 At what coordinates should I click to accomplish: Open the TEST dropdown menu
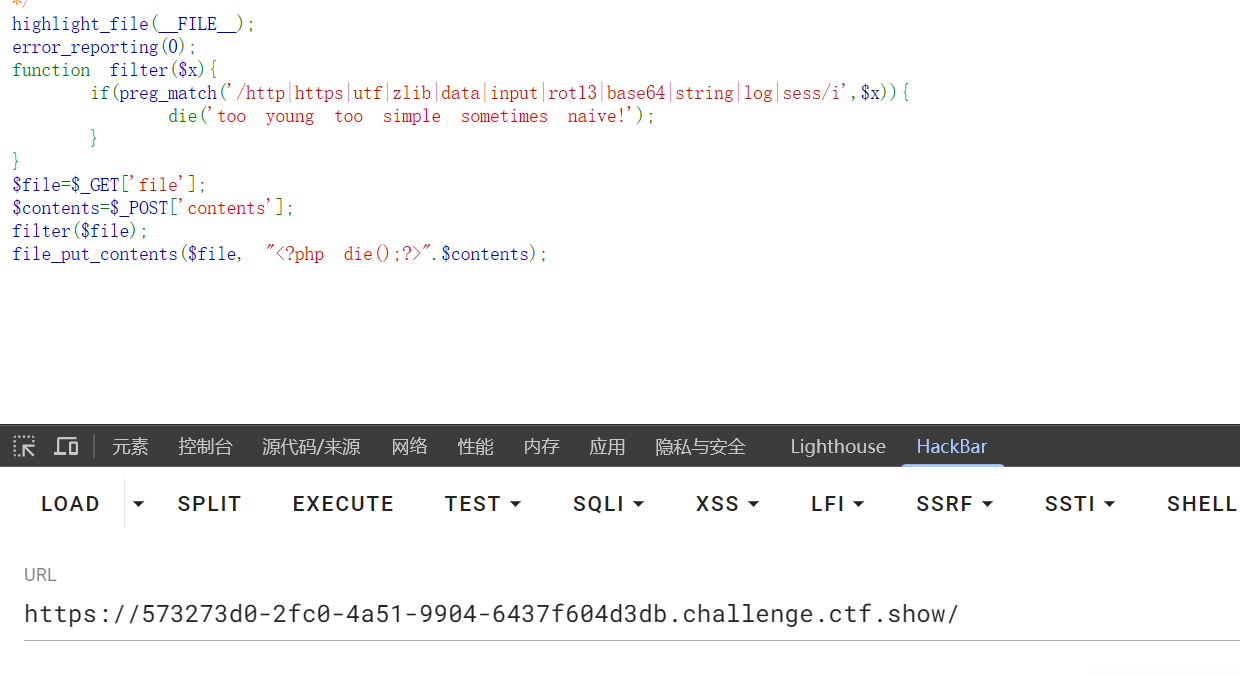click(483, 503)
